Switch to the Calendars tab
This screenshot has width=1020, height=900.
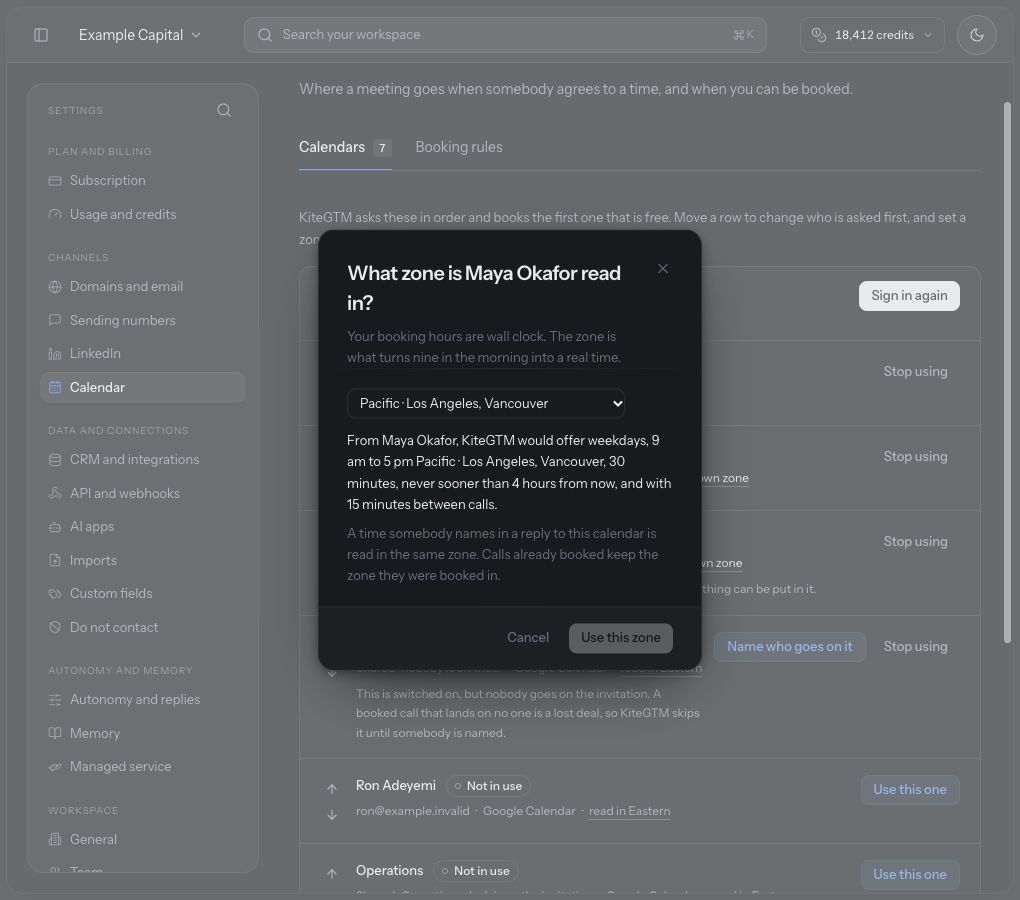click(x=345, y=148)
